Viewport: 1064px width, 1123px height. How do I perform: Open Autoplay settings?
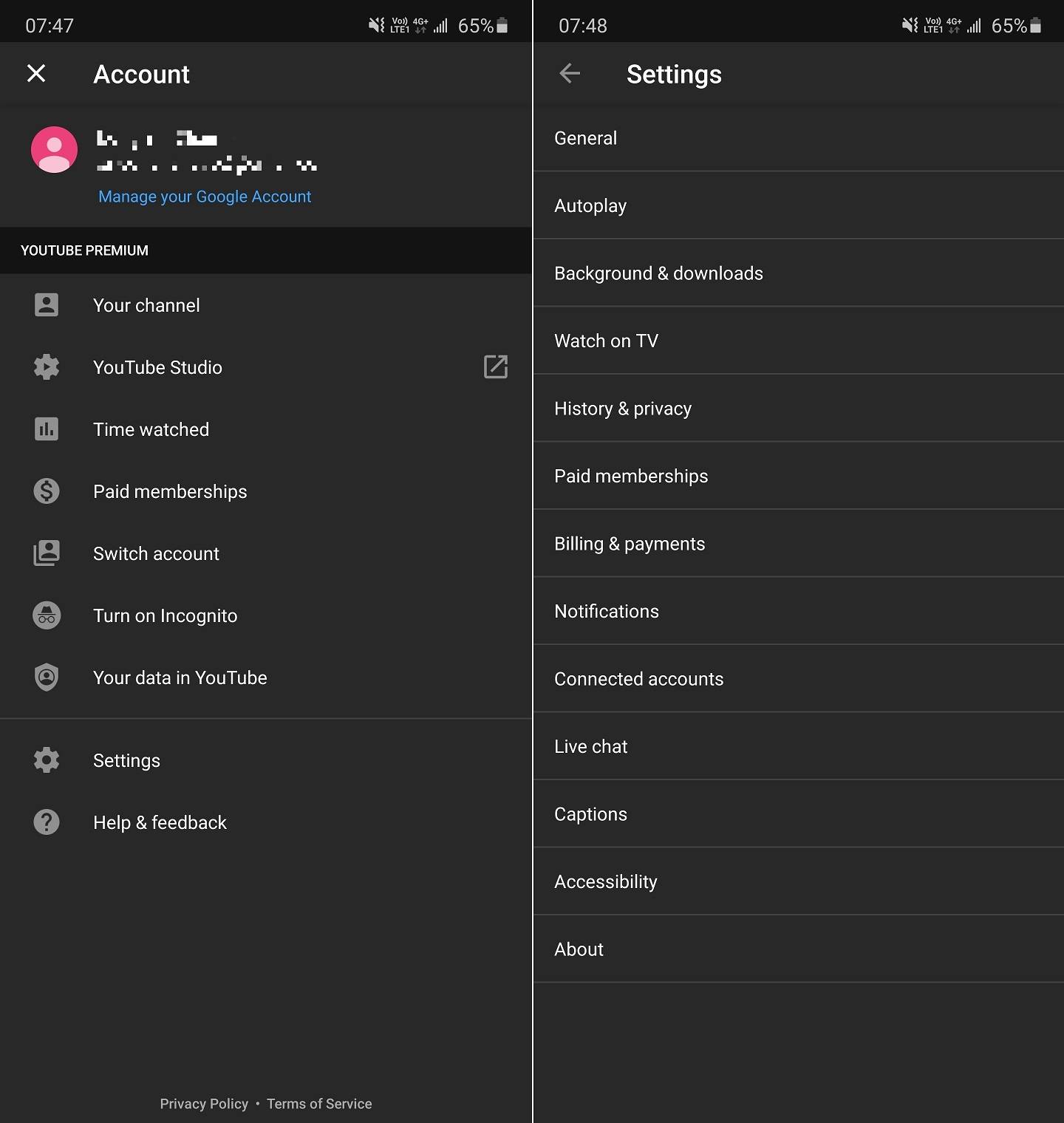(x=799, y=205)
